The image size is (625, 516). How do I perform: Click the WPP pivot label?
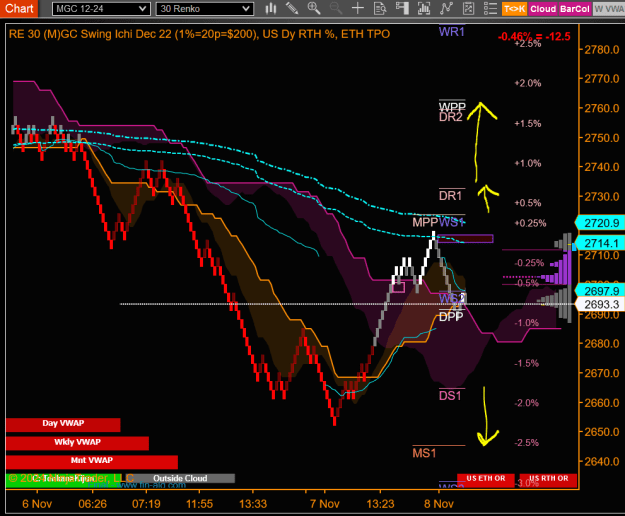(x=452, y=106)
